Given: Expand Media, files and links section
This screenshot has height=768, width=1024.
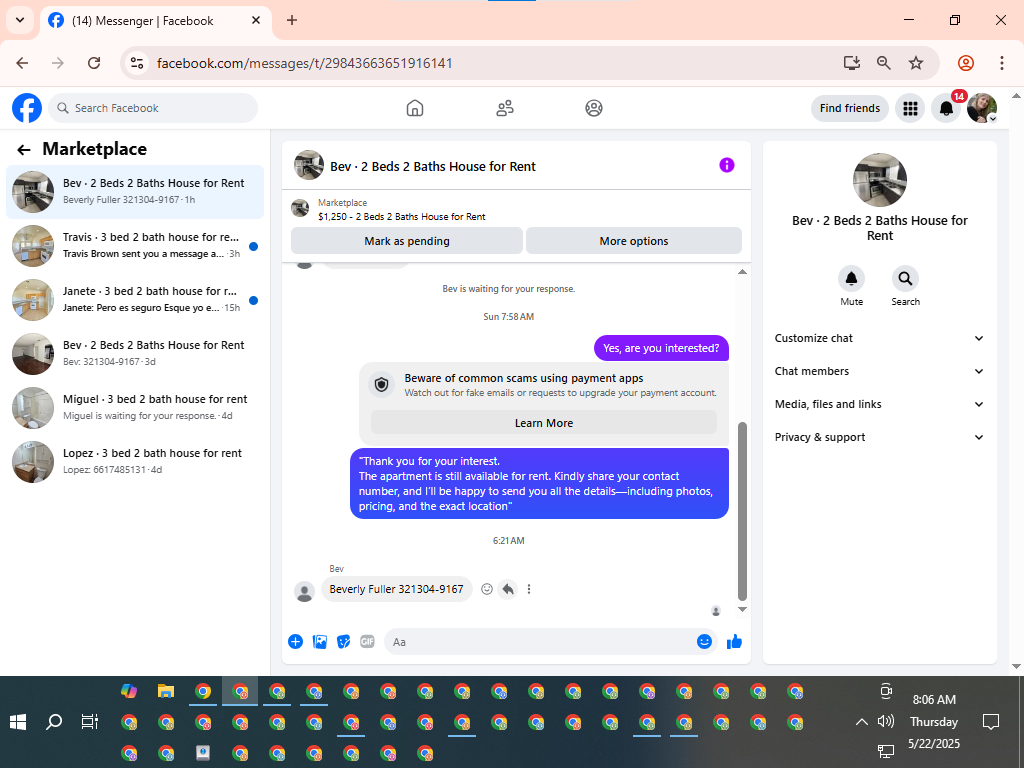Looking at the screenshot, I should pos(879,404).
